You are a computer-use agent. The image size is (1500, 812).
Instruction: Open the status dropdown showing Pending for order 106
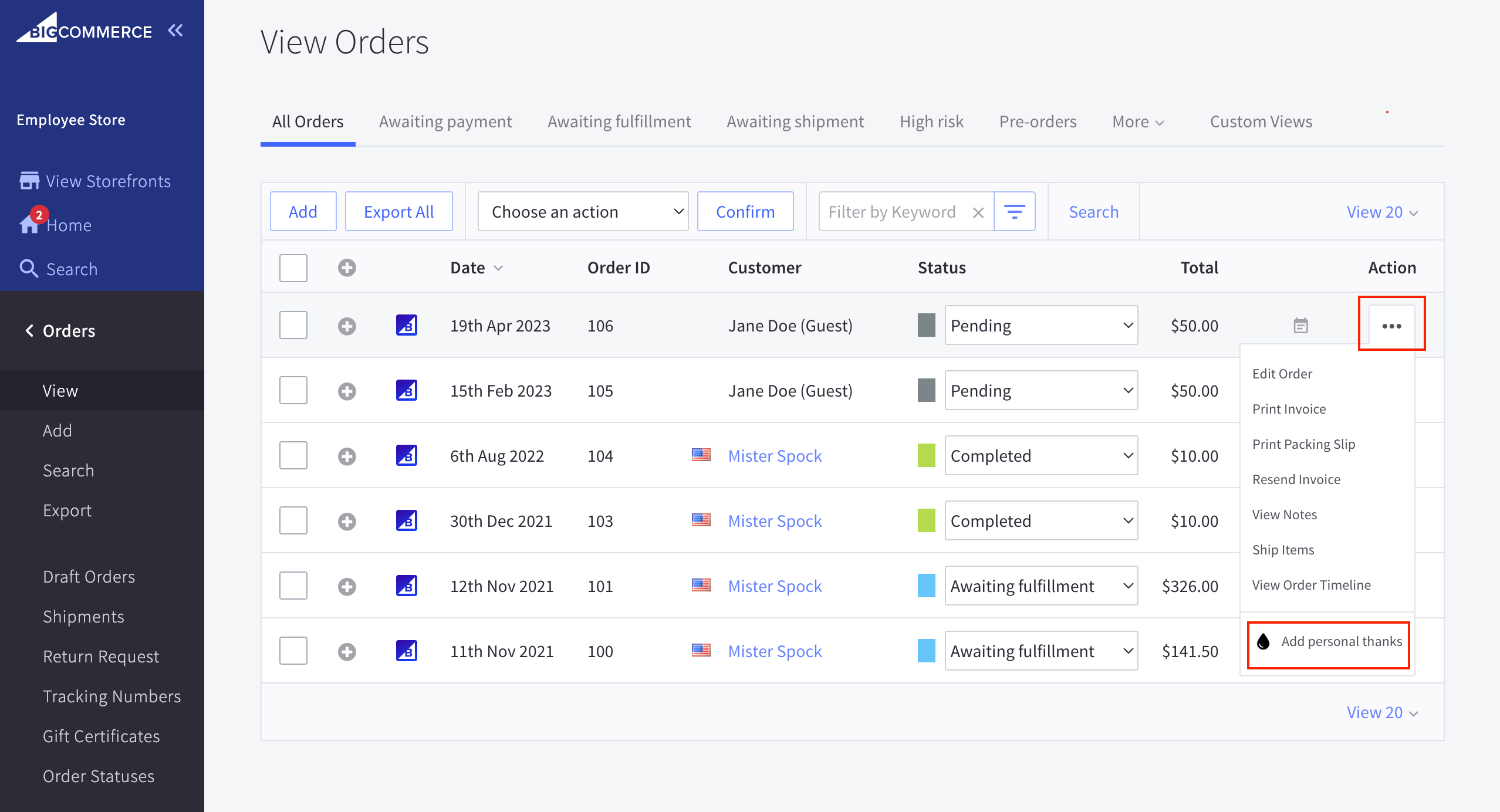tap(1040, 325)
